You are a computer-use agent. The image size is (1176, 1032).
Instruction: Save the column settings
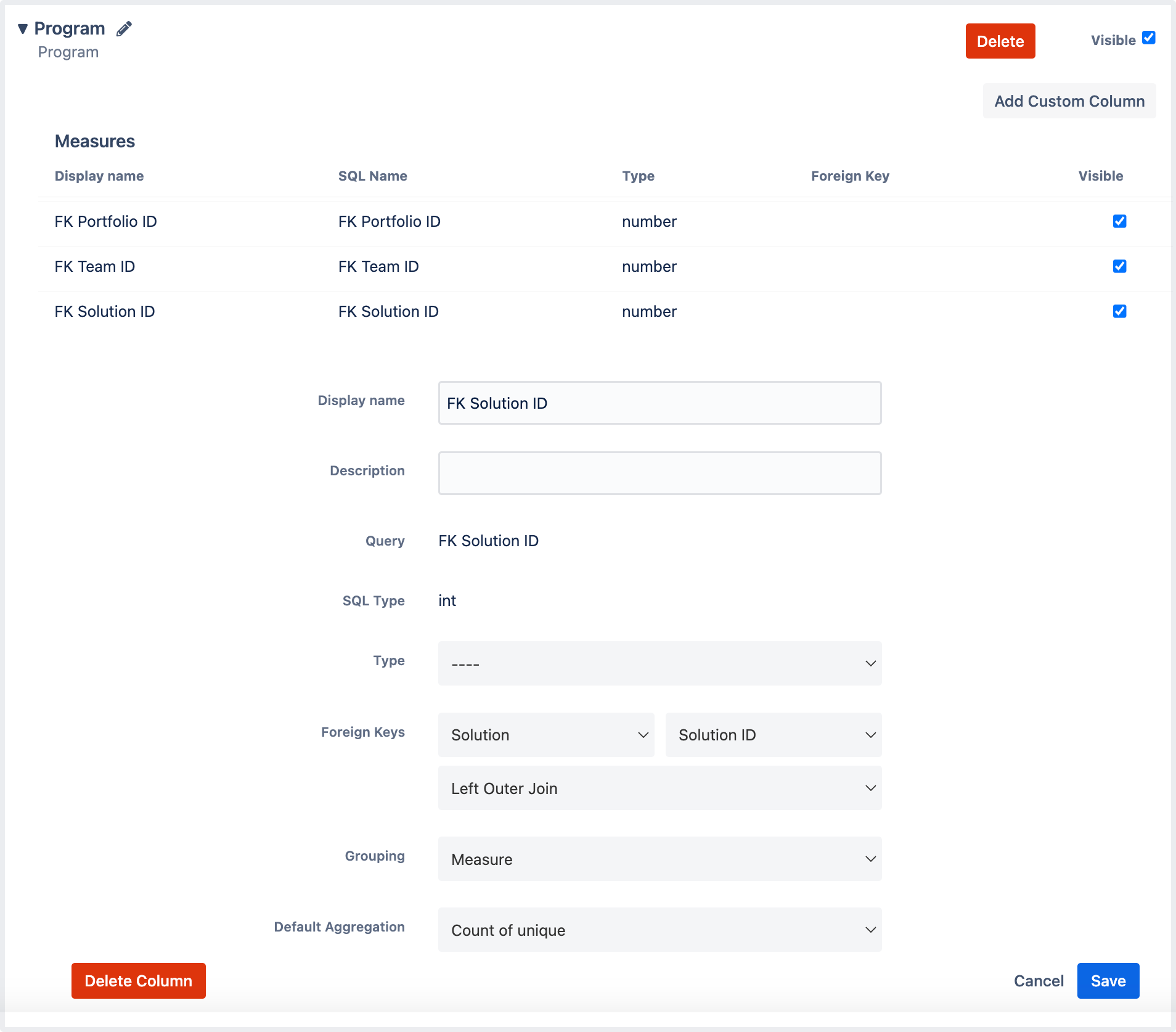1108,981
